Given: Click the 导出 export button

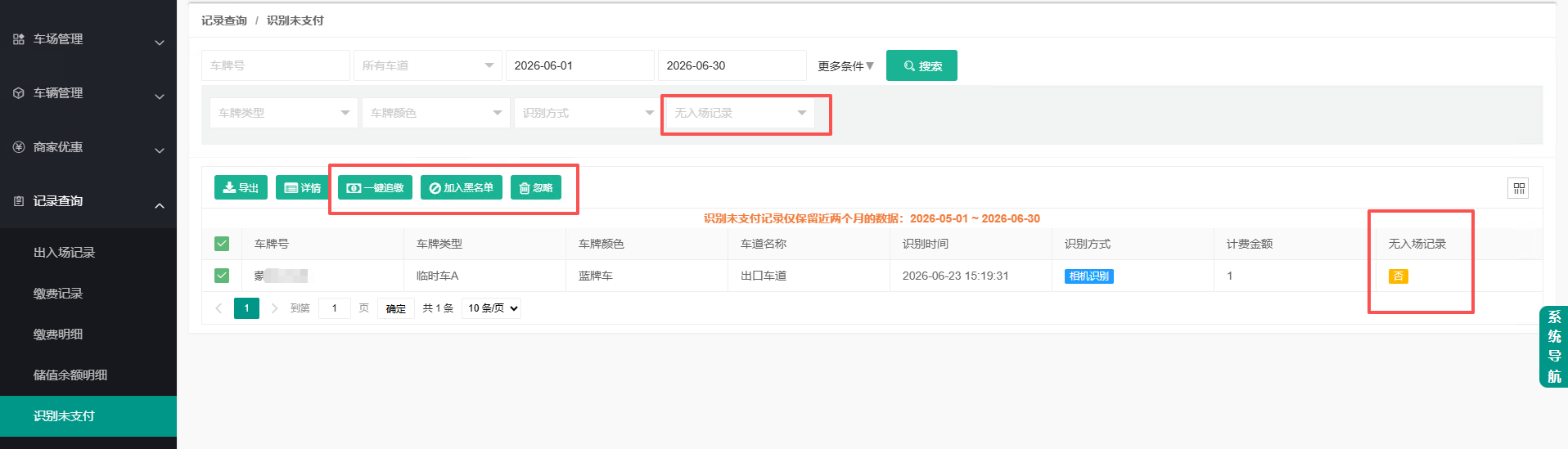Looking at the screenshot, I should [241, 187].
